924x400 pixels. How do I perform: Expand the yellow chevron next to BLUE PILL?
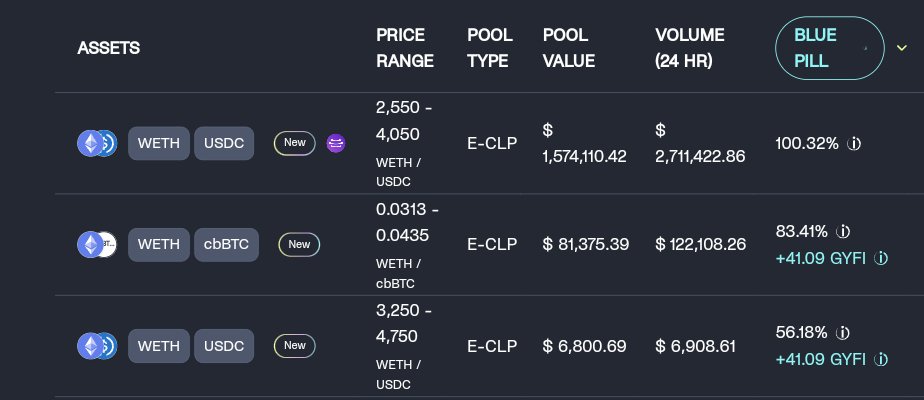tap(902, 48)
